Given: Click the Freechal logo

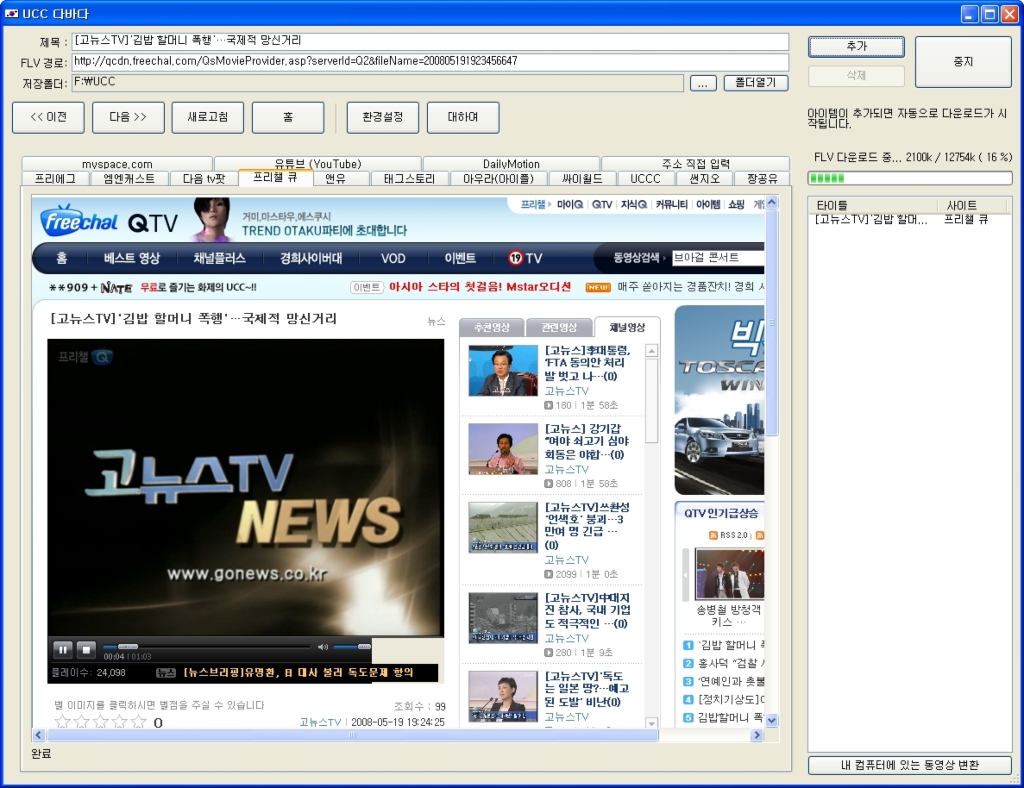Looking at the screenshot, I should 80,221.
